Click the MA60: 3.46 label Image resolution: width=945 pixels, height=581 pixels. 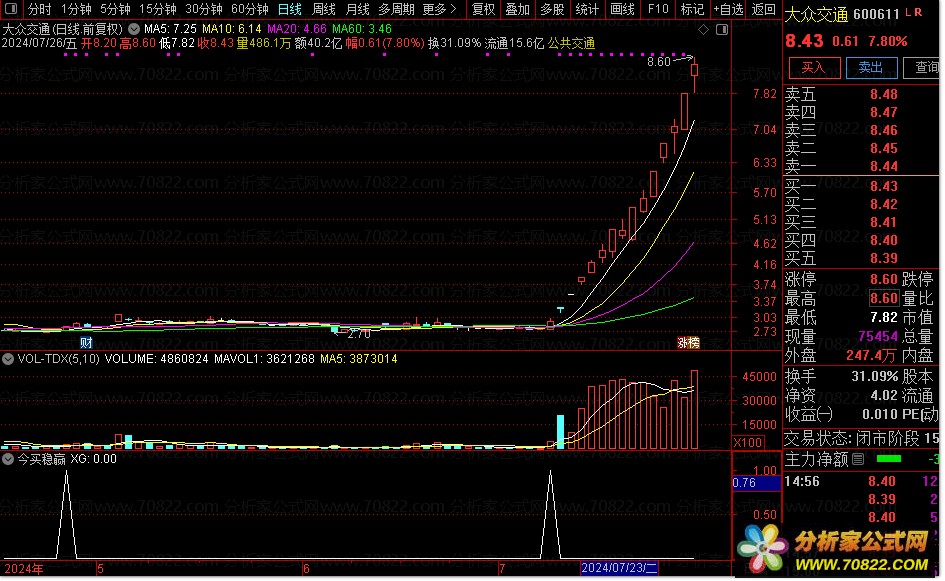[x=362, y=28]
